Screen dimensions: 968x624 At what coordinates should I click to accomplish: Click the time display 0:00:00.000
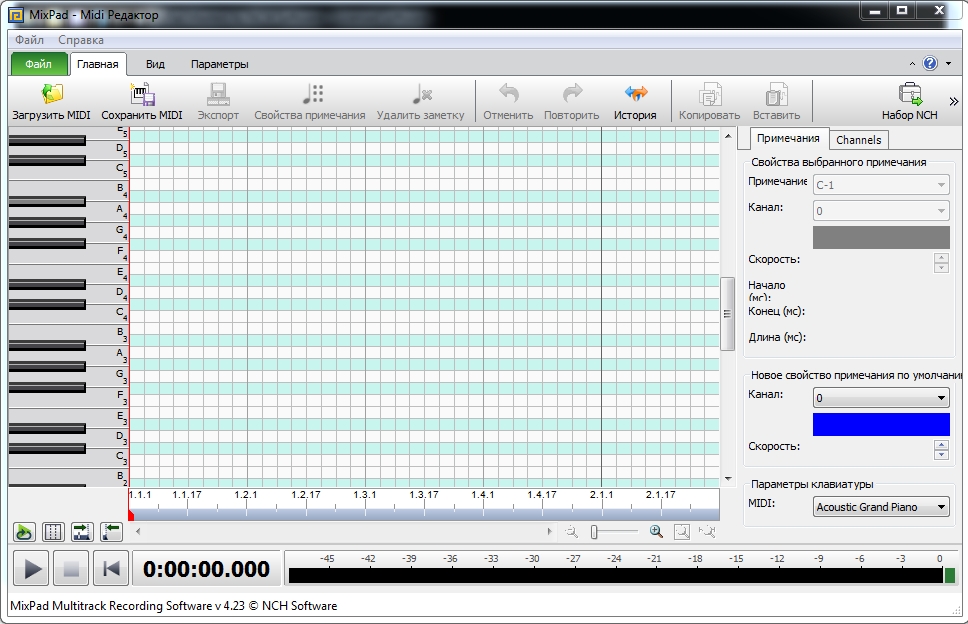tap(206, 568)
